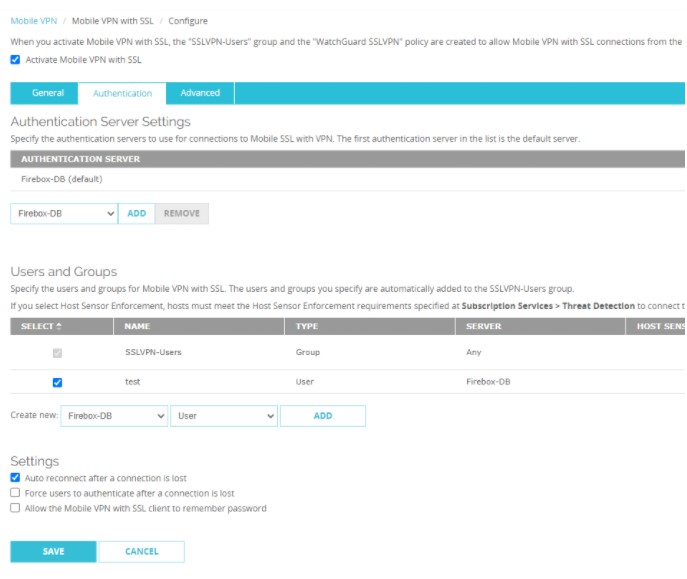Toggle Activate Mobile VPN with SSL checkbox
The image size is (687, 579).
(x=15, y=60)
